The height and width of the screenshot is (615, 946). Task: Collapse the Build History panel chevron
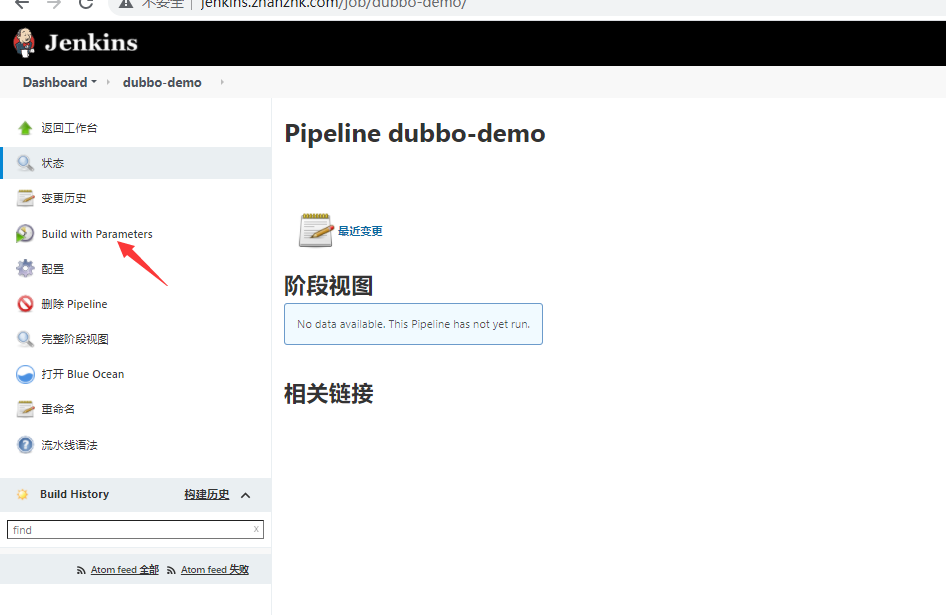tap(246, 495)
